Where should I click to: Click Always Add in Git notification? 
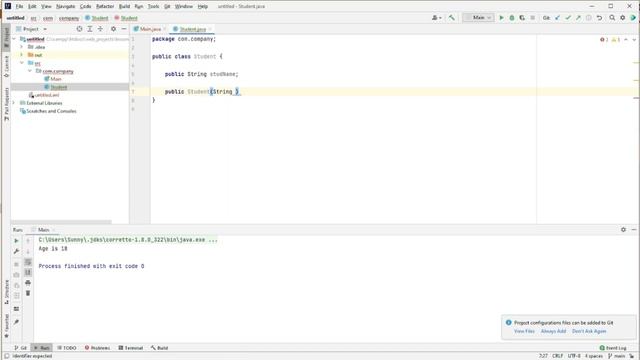point(553,331)
